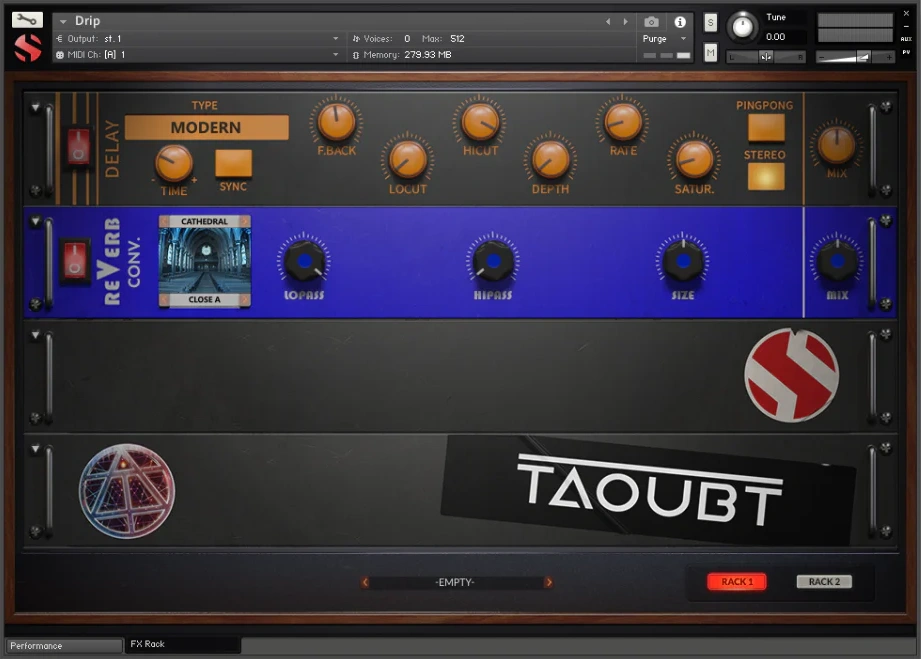
Task: Select the RACK 2 button
Action: click(824, 582)
